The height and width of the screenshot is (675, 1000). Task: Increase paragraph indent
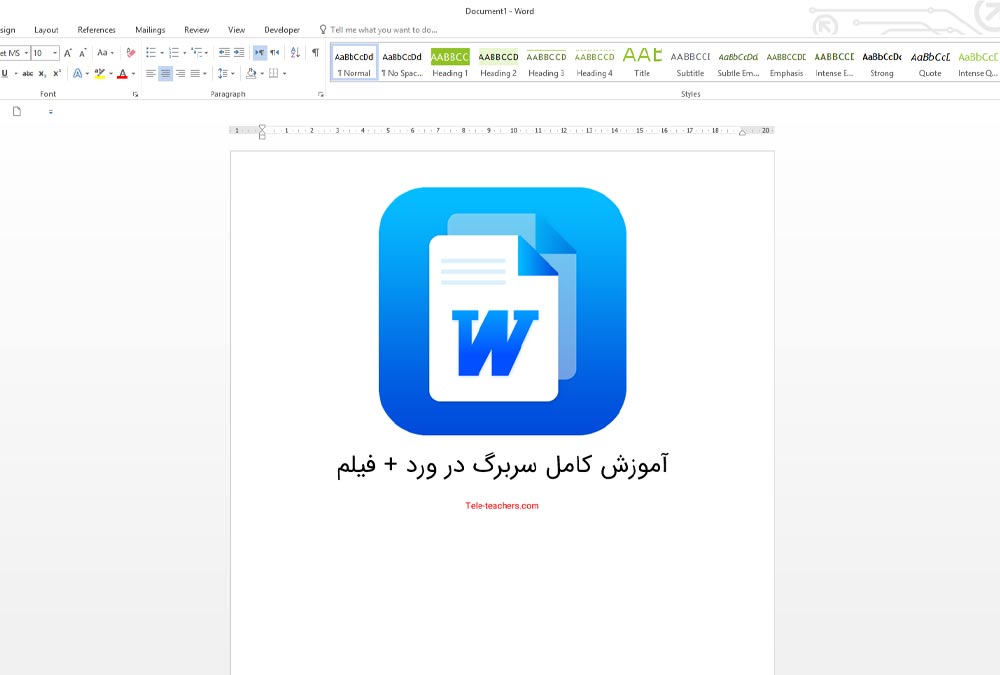tap(239, 53)
